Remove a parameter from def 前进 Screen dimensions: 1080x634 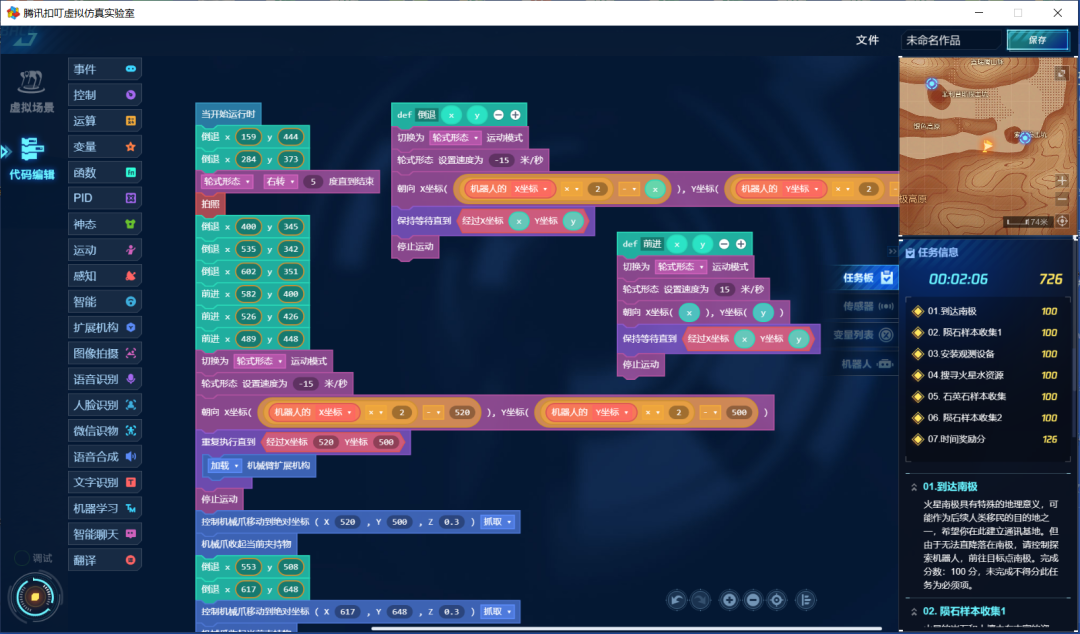coord(724,244)
